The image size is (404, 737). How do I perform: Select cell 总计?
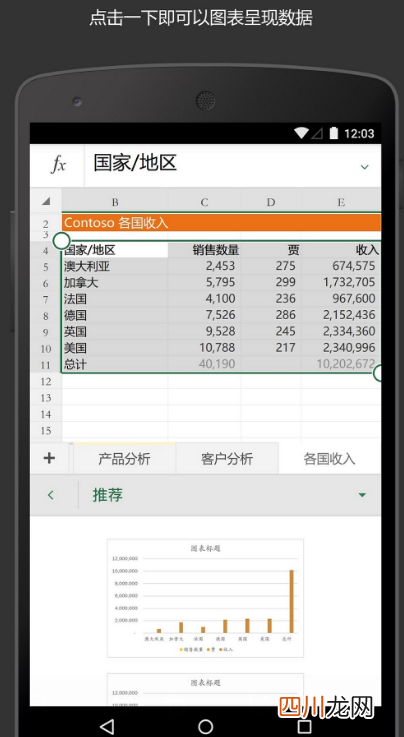(115, 364)
